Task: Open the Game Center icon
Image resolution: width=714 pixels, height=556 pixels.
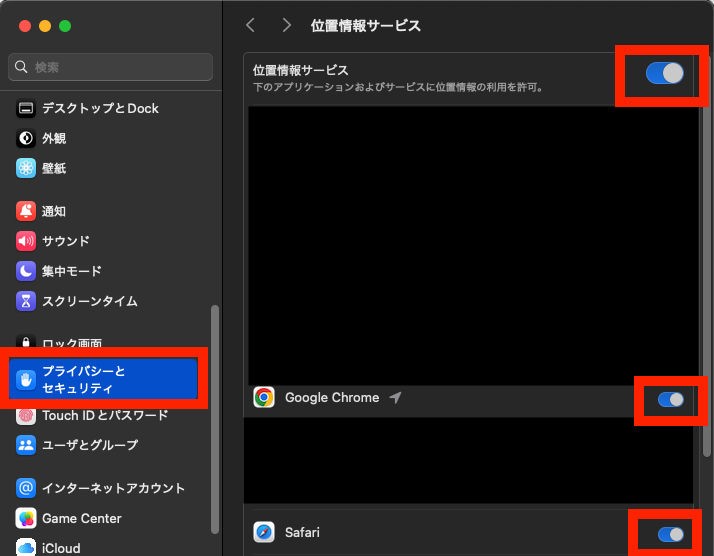Action: [x=26, y=518]
